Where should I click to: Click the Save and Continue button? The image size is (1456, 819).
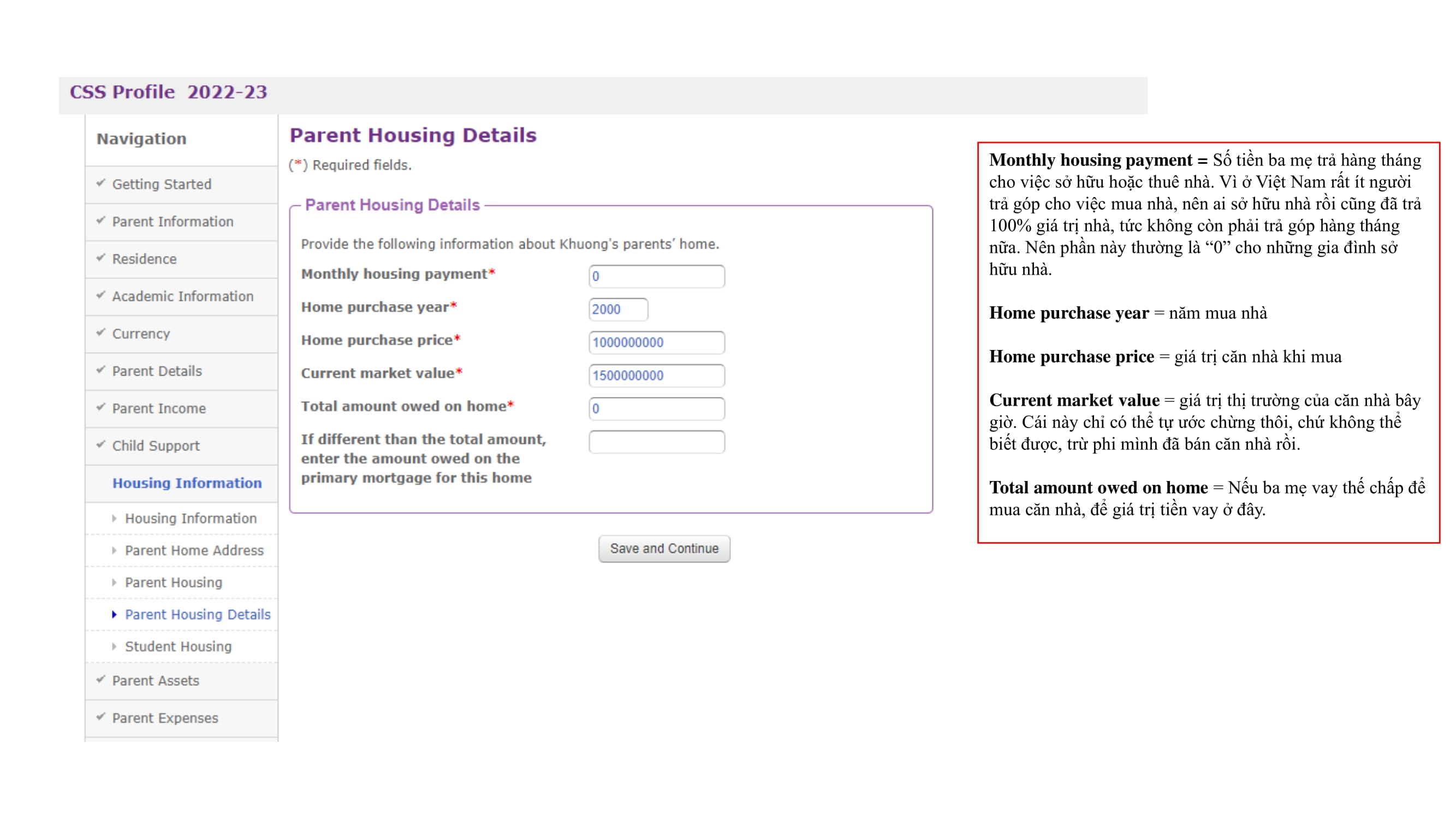click(664, 548)
